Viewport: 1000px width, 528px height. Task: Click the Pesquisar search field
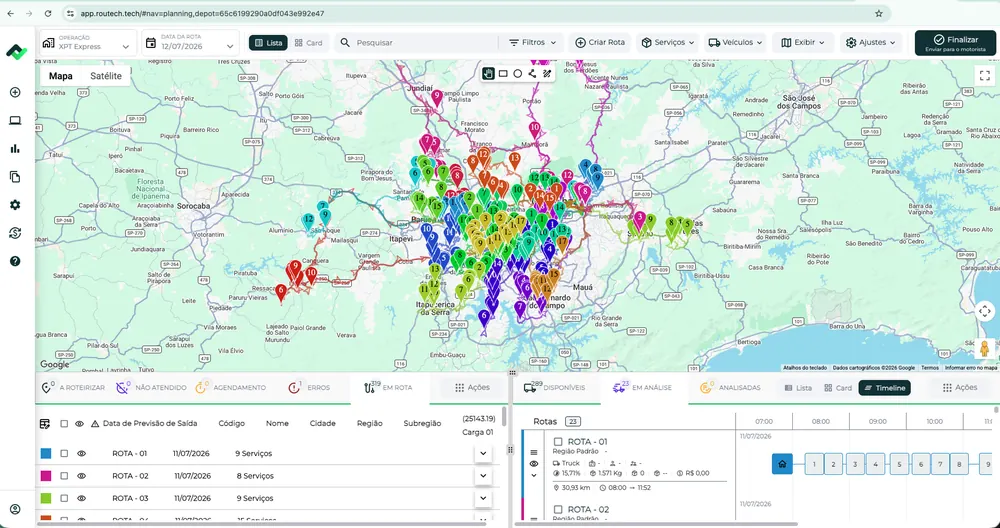(416, 43)
